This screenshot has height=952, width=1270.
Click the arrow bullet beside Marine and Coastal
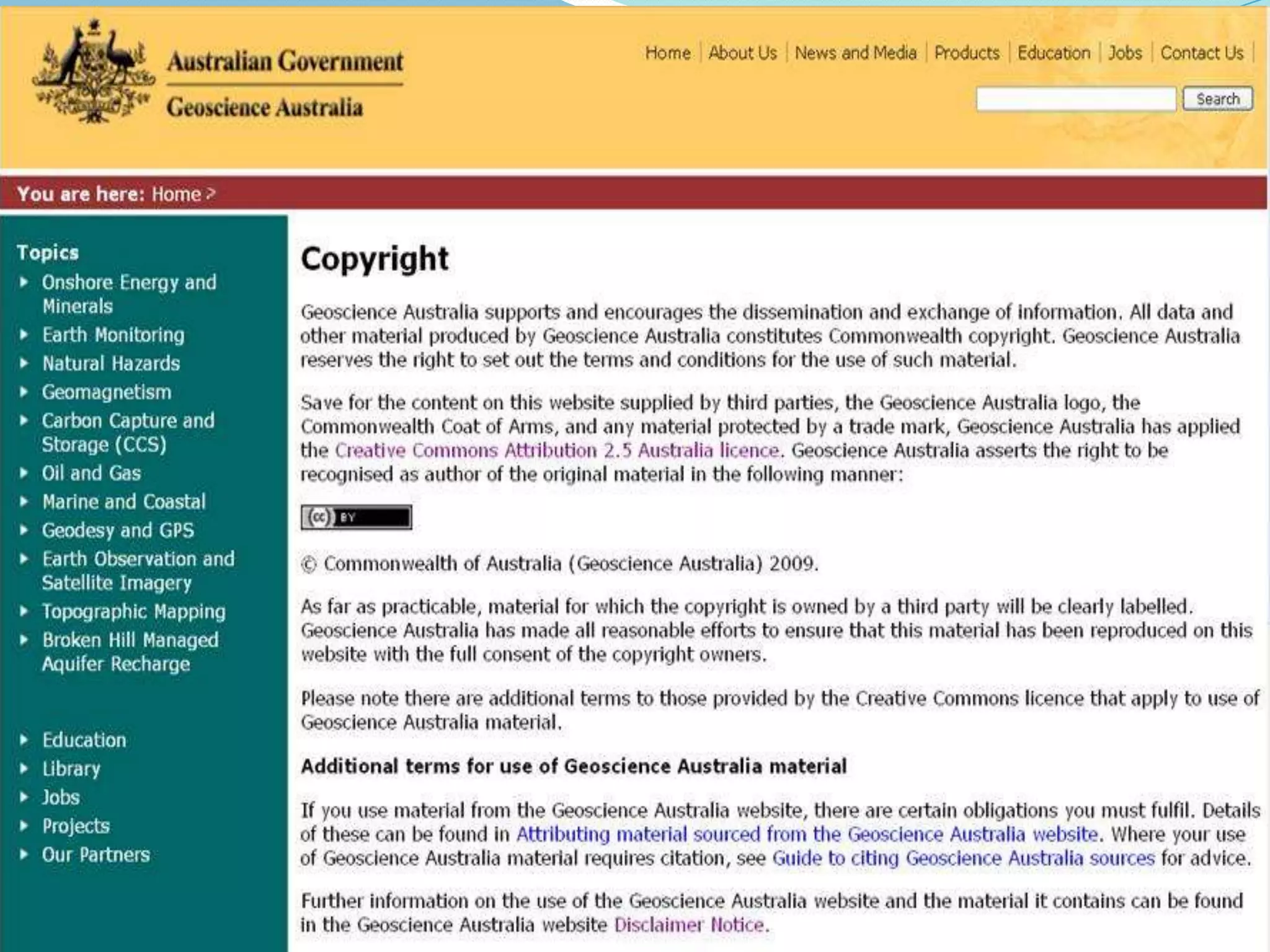point(24,501)
